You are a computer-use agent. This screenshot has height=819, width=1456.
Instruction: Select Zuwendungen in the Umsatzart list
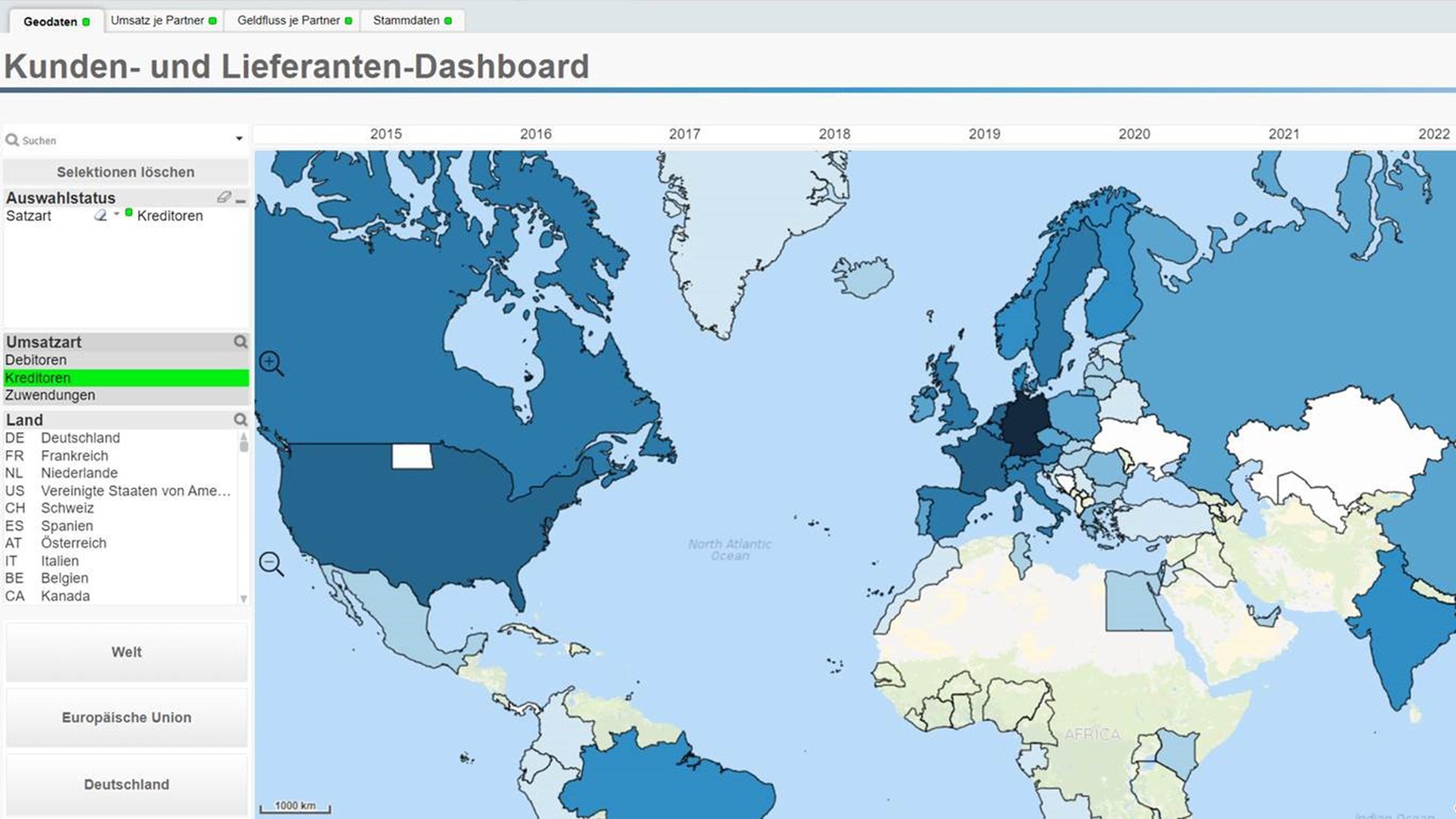point(49,395)
